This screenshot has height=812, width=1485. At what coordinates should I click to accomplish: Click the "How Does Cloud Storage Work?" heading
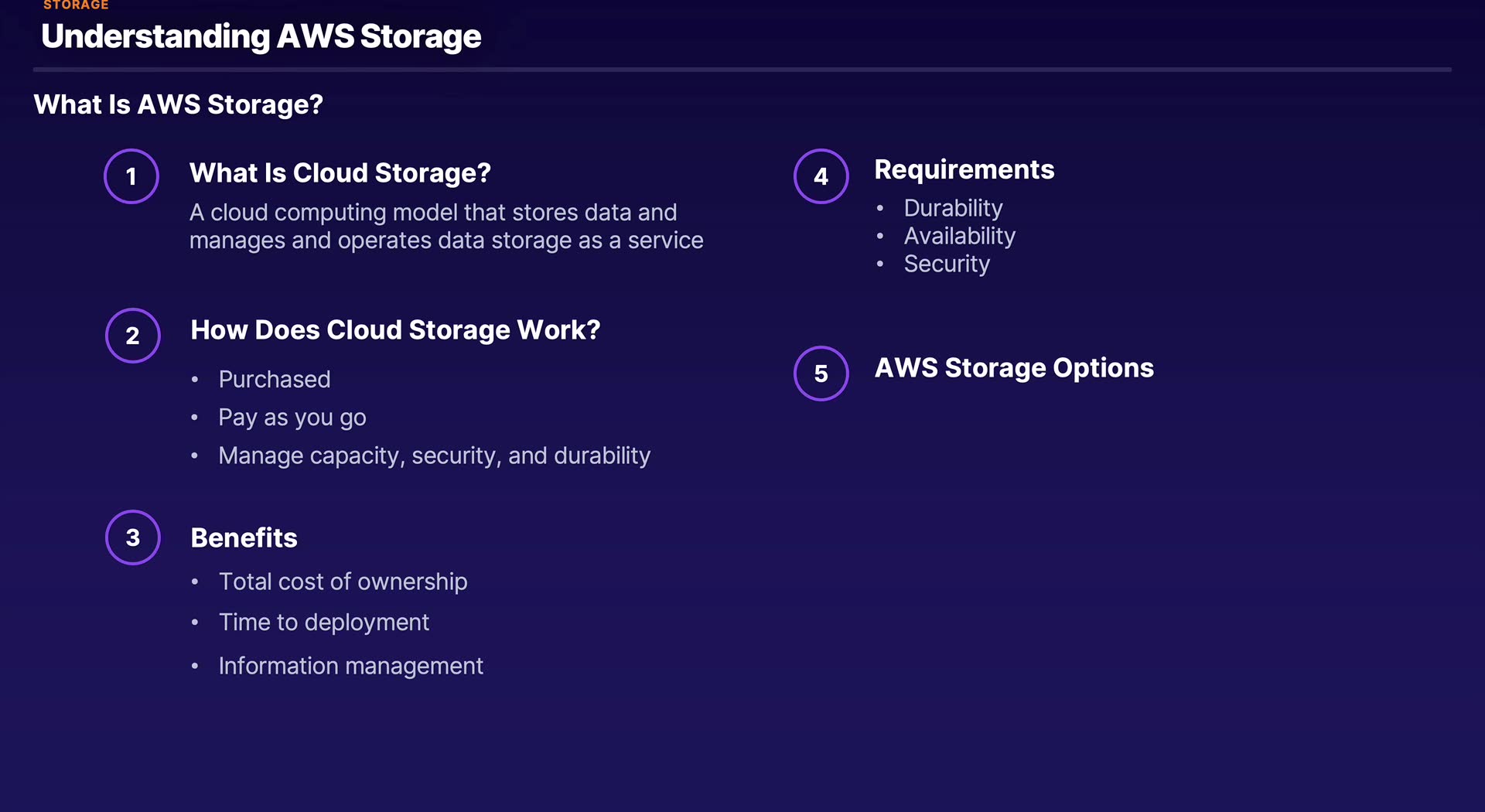[x=395, y=330]
